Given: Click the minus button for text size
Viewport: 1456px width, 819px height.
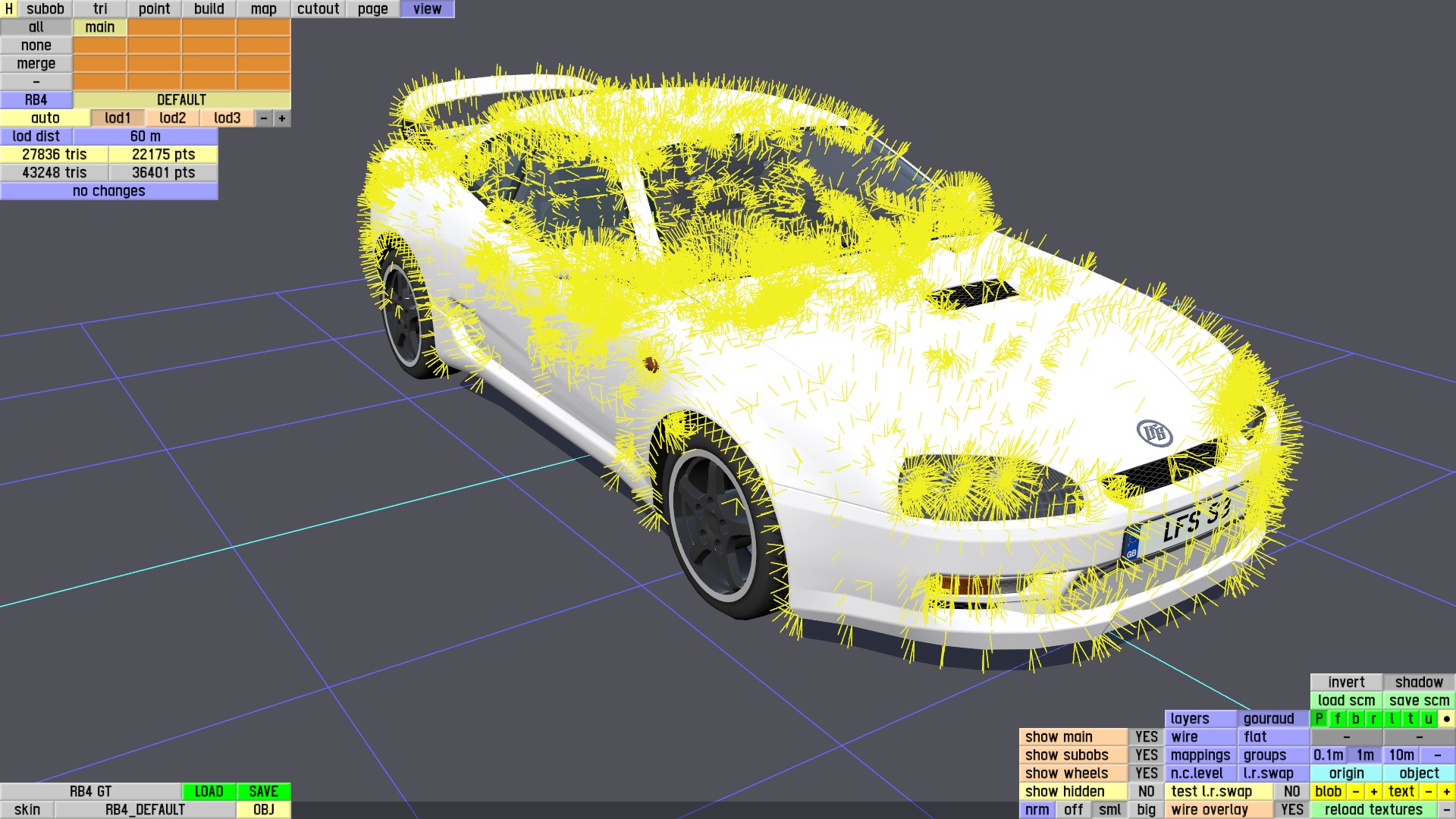Looking at the screenshot, I should point(1429,792).
